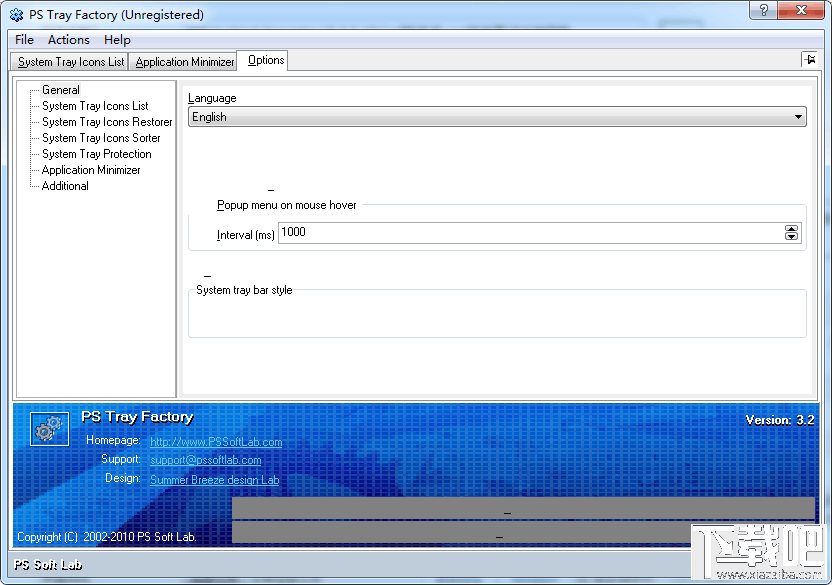This screenshot has height=585, width=832.
Task: Click the support@pssoftlab.com email link
Action: coord(205,460)
